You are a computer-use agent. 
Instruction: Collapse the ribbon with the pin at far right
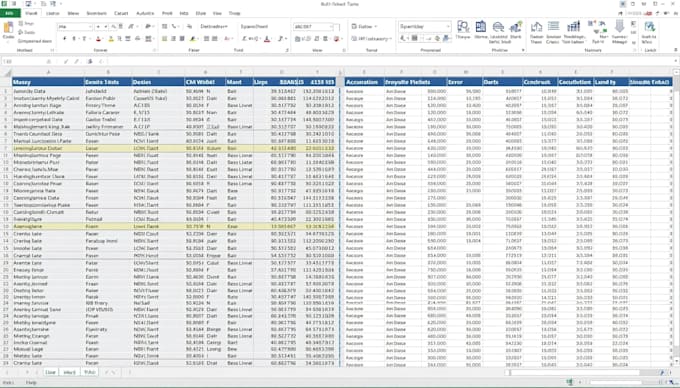point(676,50)
